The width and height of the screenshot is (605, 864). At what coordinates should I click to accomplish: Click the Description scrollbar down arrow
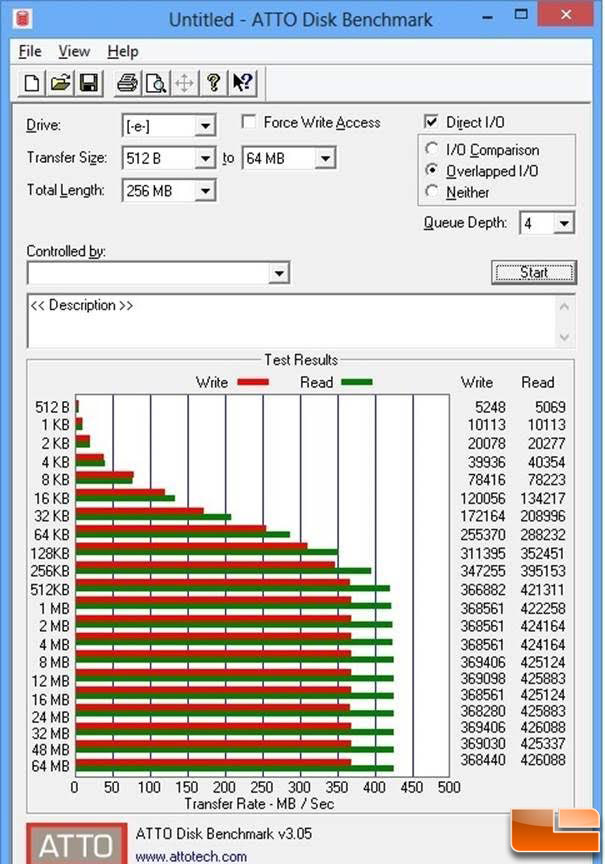(x=564, y=336)
